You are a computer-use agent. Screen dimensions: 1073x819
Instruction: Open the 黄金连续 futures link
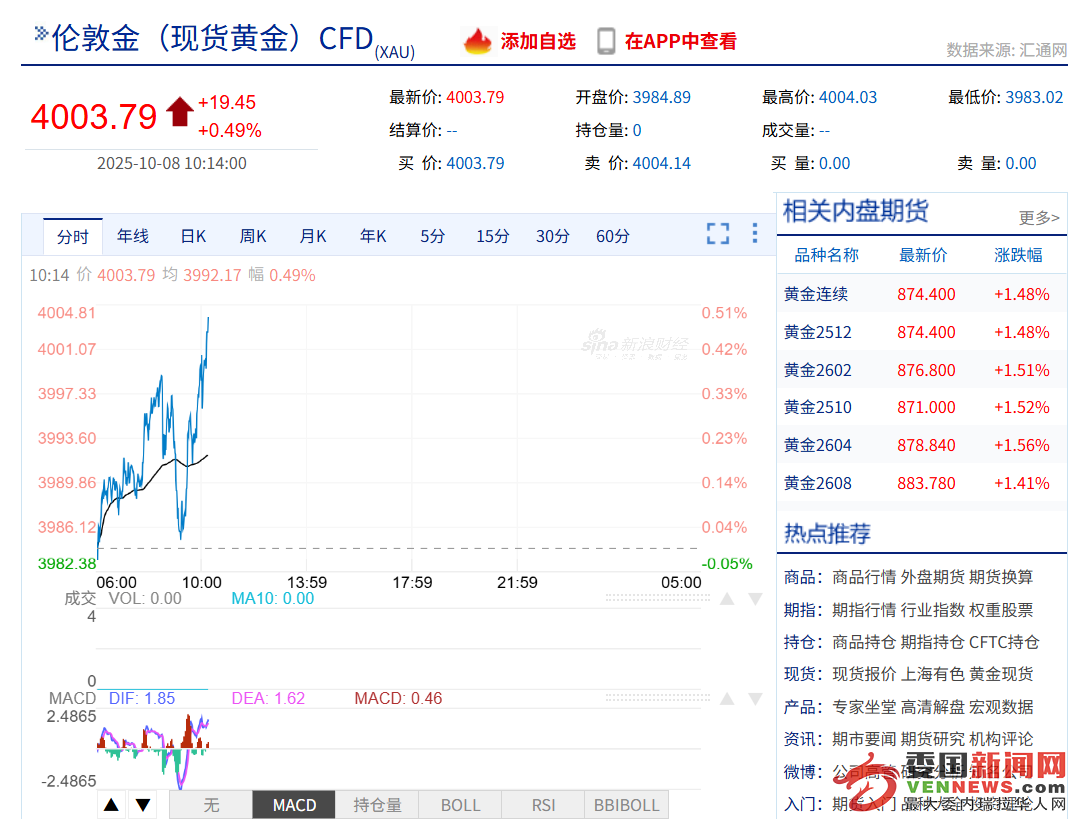[815, 294]
